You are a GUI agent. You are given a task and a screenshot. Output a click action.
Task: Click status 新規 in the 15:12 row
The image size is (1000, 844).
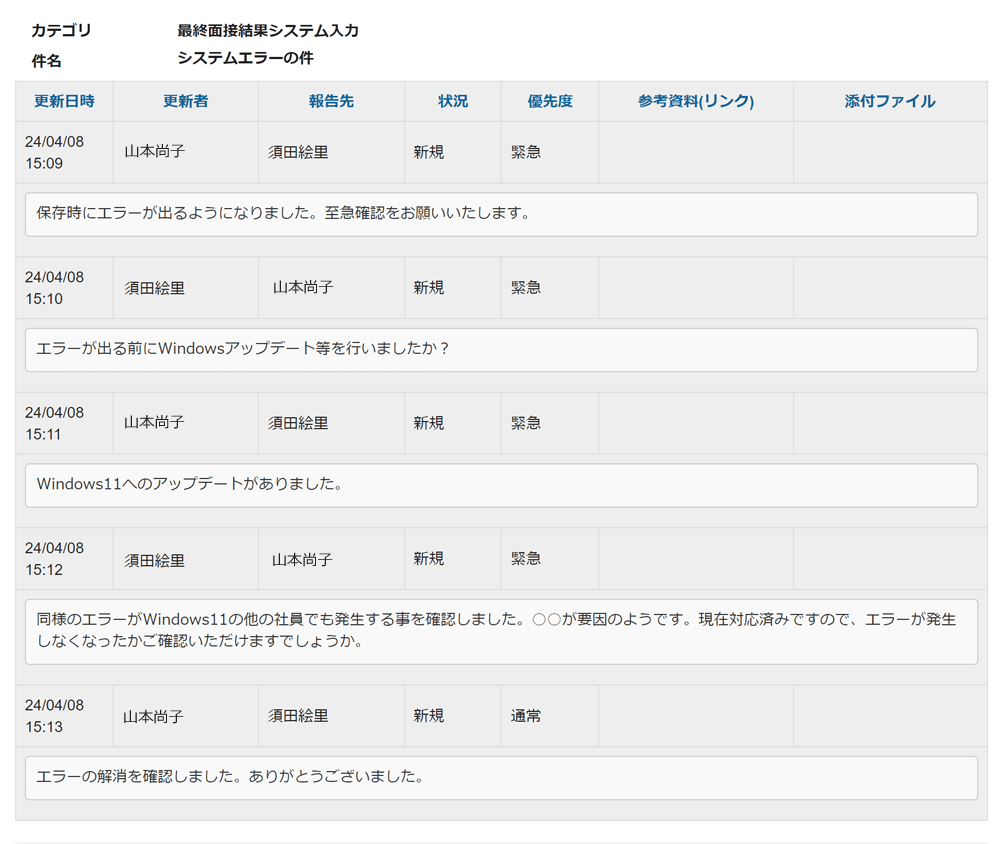(x=429, y=559)
